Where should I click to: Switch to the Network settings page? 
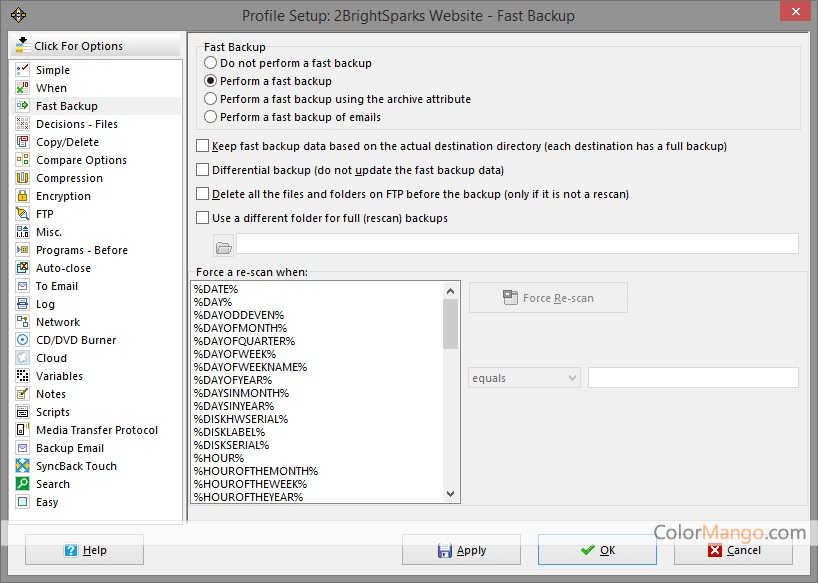pos(57,322)
